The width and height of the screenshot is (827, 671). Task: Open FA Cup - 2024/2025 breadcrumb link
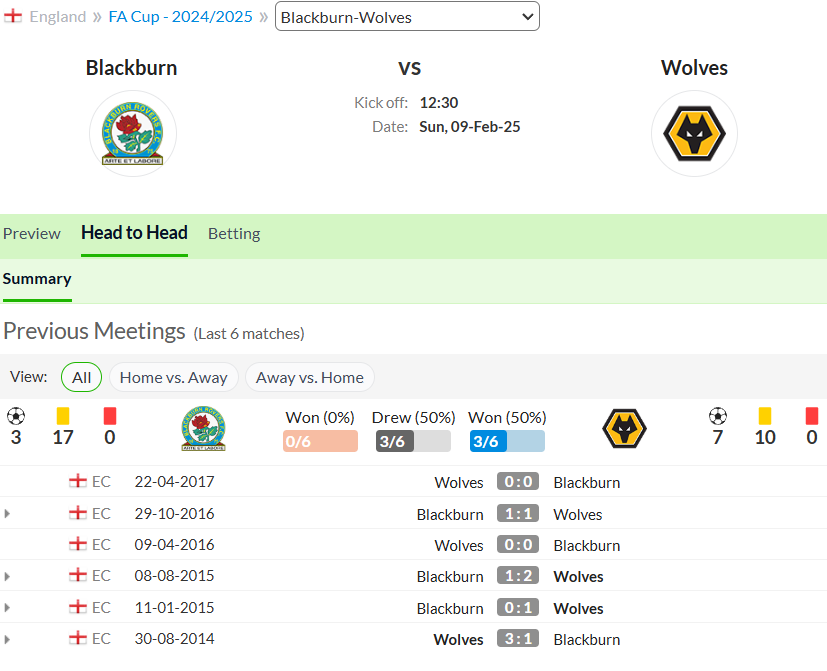(180, 17)
